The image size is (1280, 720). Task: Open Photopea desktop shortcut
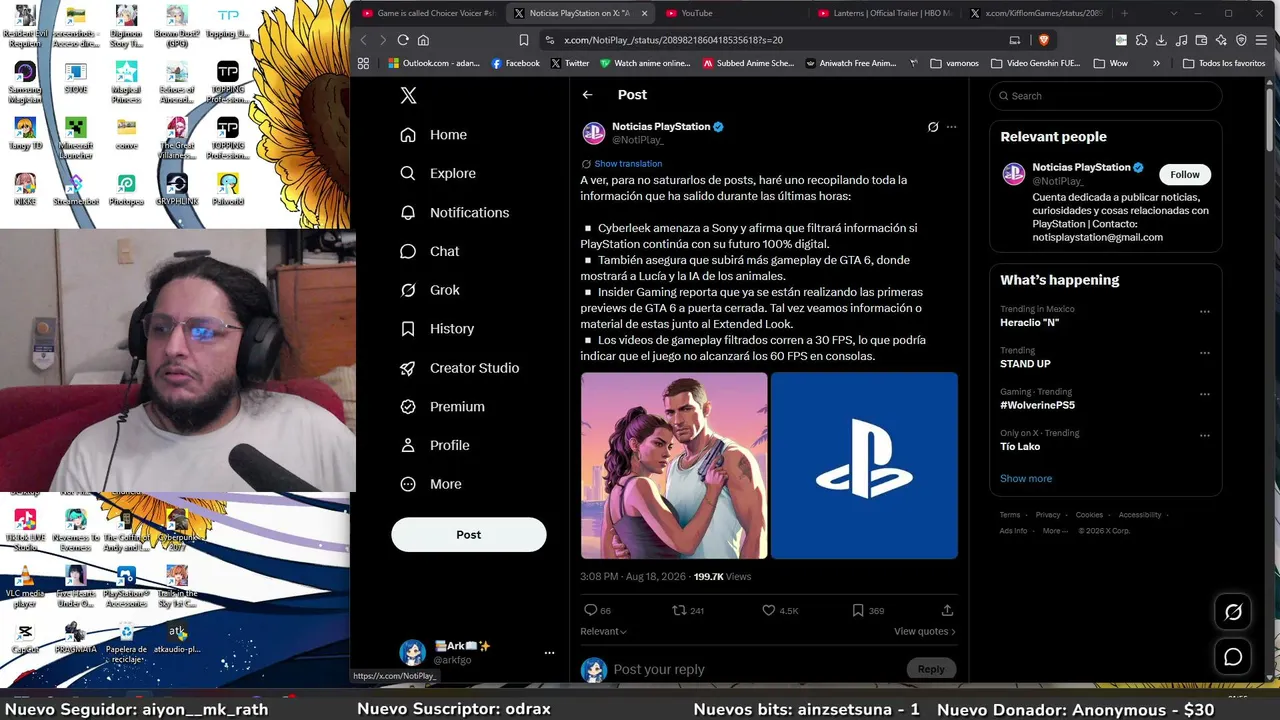(126, 190)
